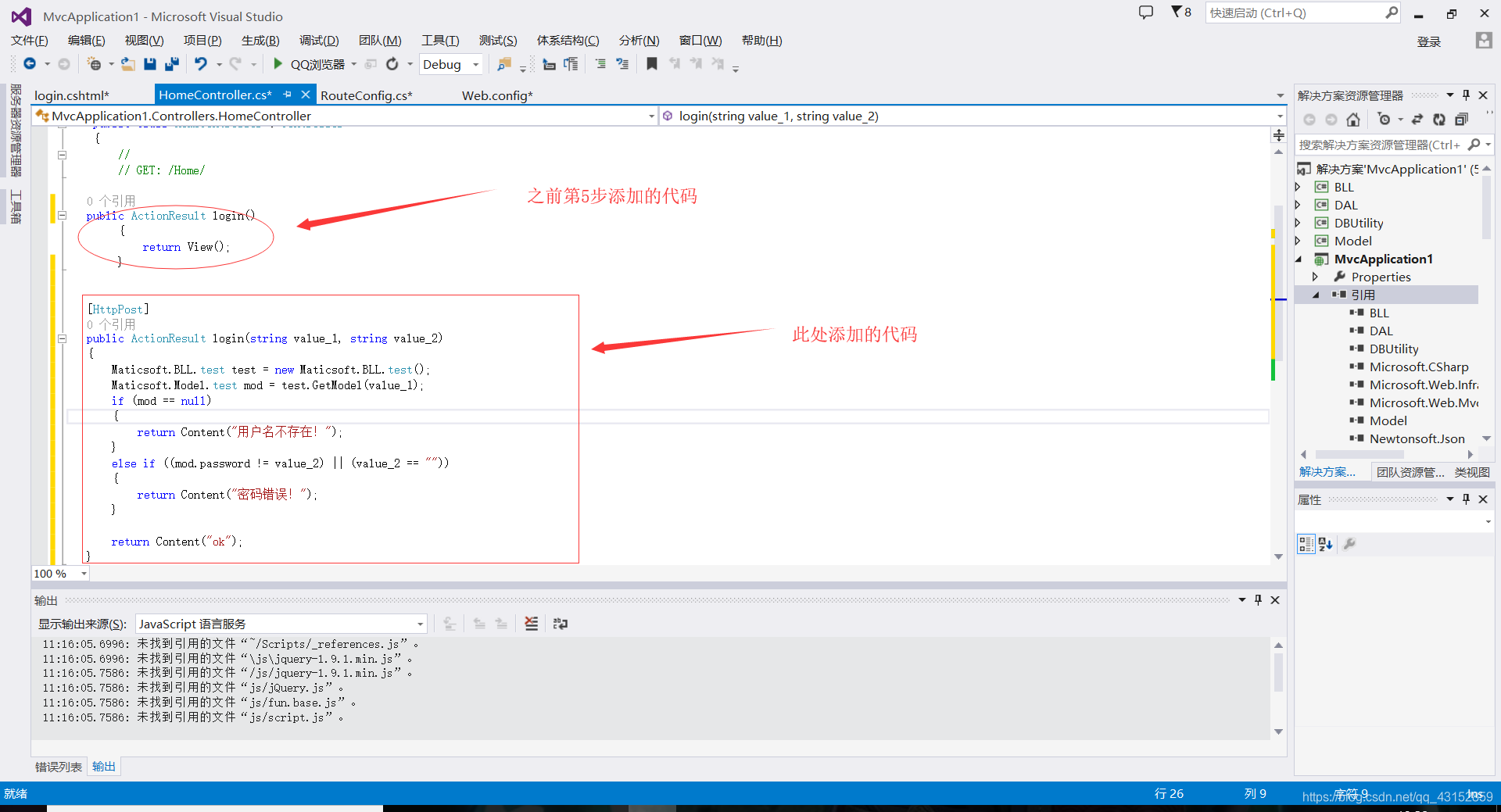Image resolution: width=1501 pixels, height=812 pixels.
Task: Click the 登录 sign-in link
Action: pos(1429,41)
